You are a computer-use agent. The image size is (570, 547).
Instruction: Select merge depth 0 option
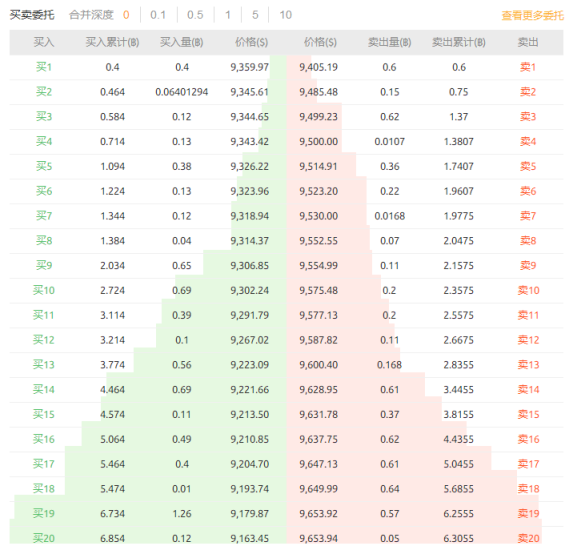(x=126, y=15)
